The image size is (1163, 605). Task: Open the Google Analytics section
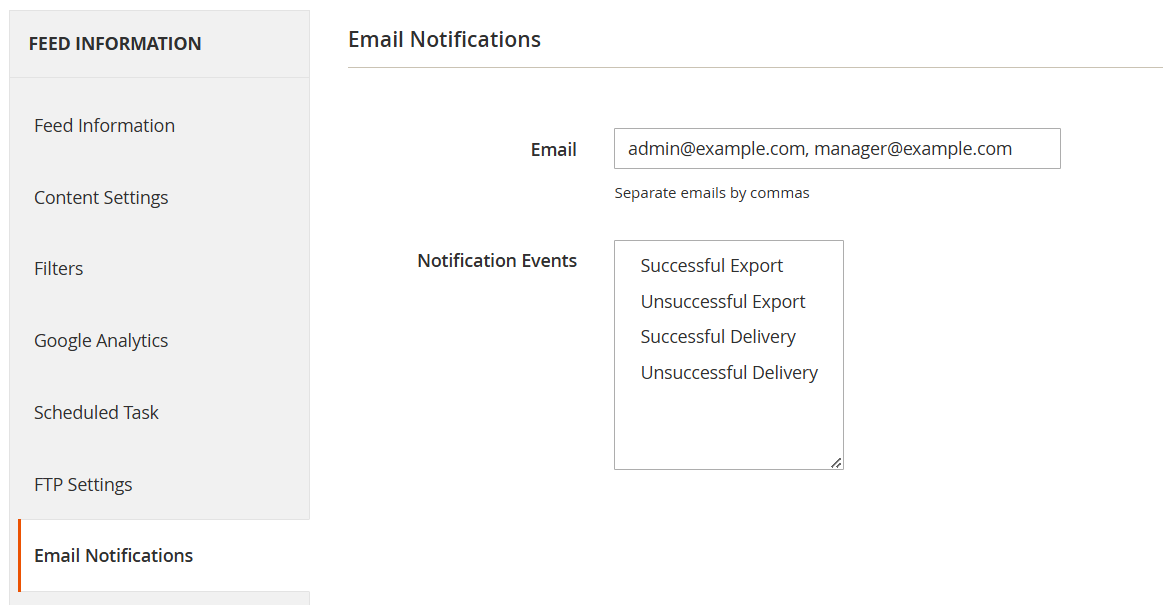[101, 341]
